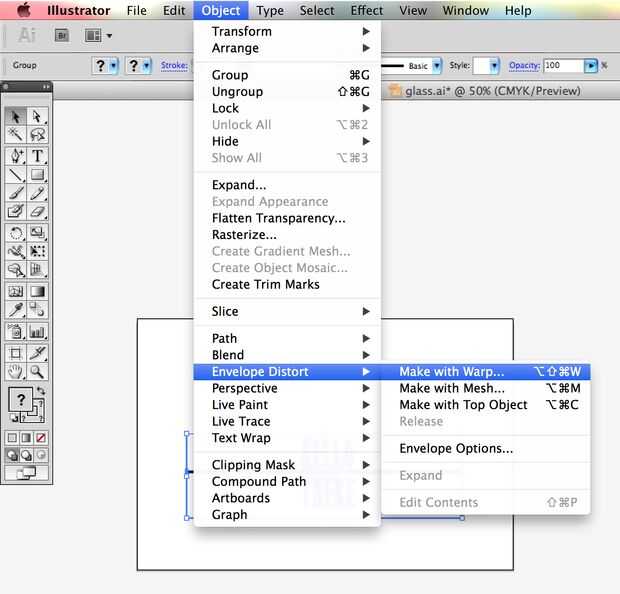Screen dimensions: 620x594
Task: Select the Pencil tool
Action: tap(37, 193)
